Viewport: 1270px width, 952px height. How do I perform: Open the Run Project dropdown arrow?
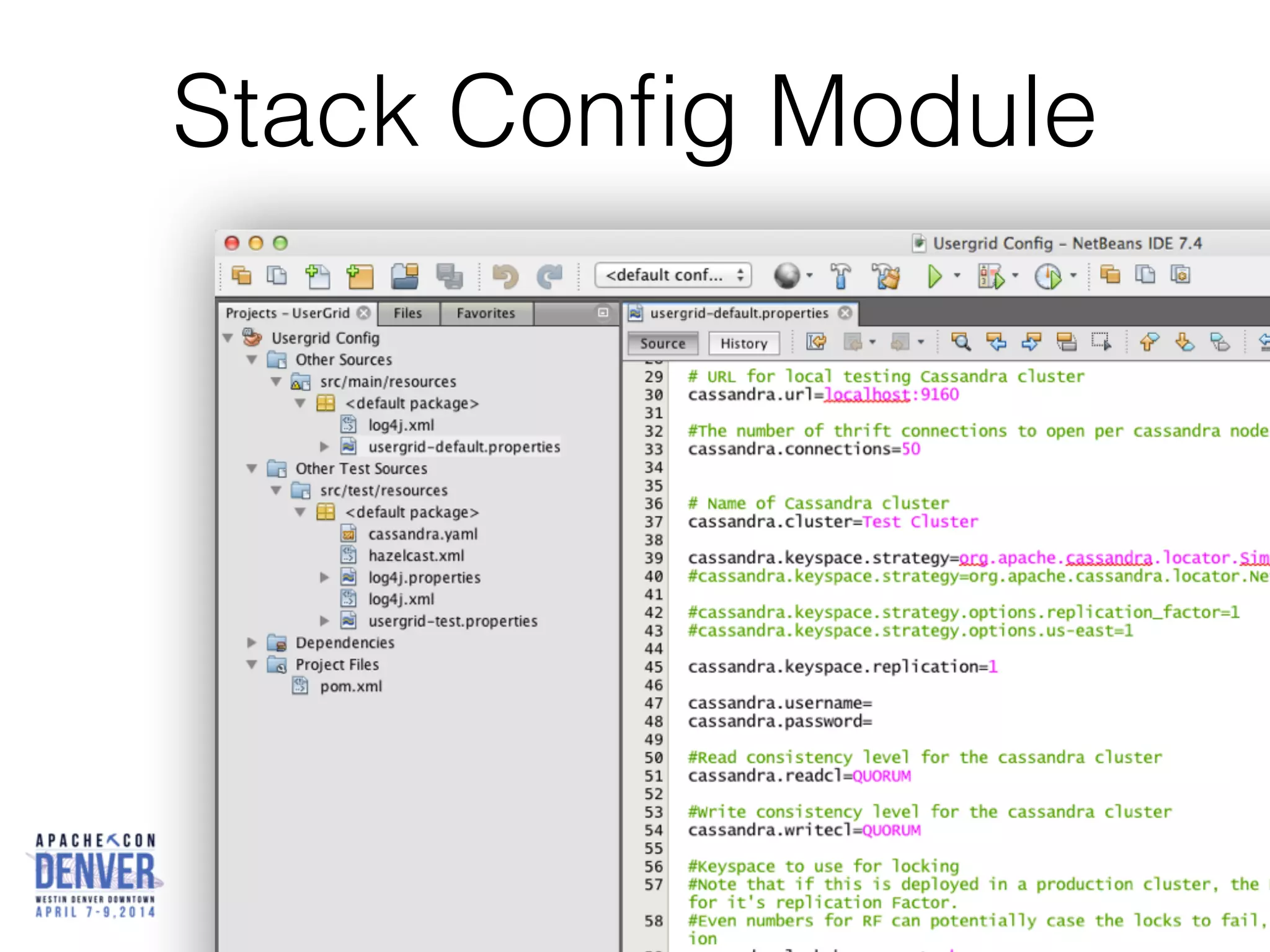click(x=957, y=275)
